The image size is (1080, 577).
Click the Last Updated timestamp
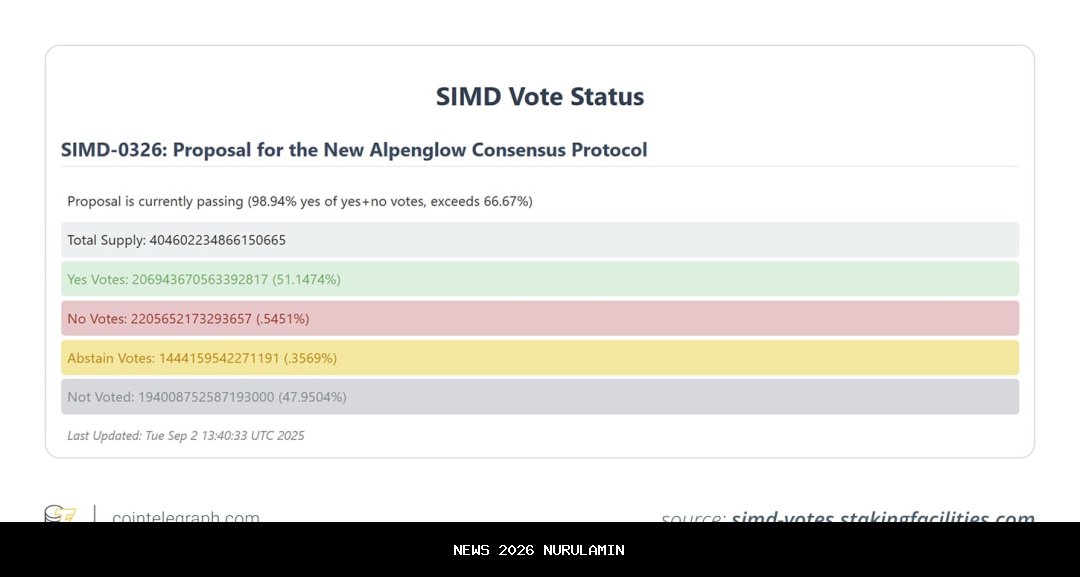(186, 436)
